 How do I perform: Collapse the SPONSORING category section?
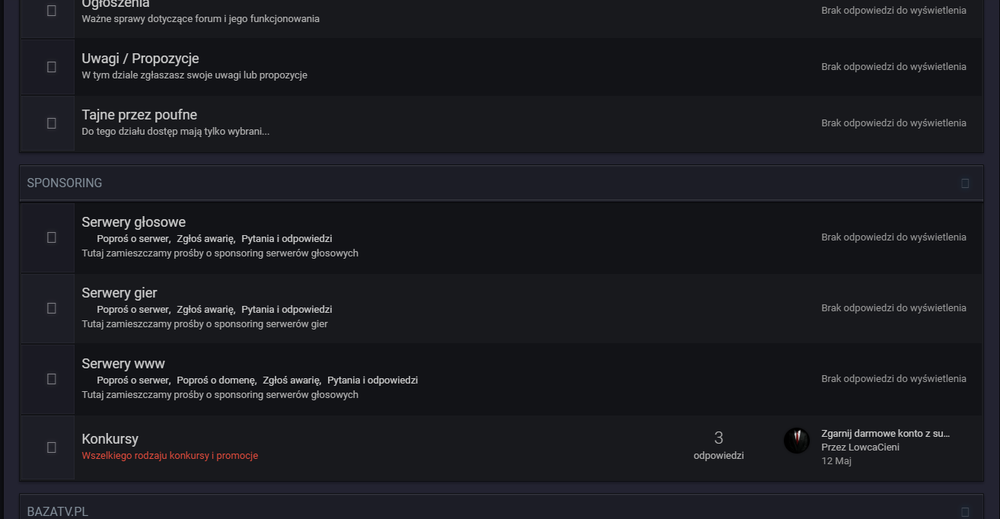(x=965, y=184)
